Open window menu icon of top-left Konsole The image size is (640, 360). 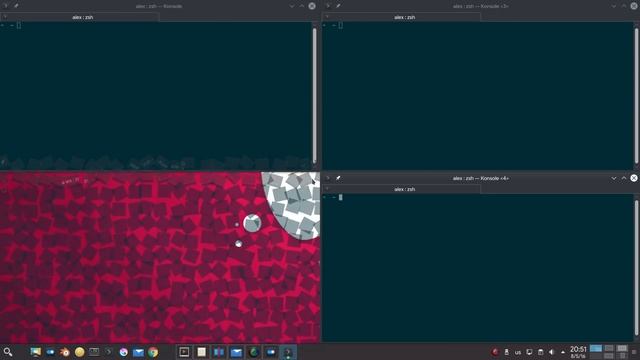6,6
